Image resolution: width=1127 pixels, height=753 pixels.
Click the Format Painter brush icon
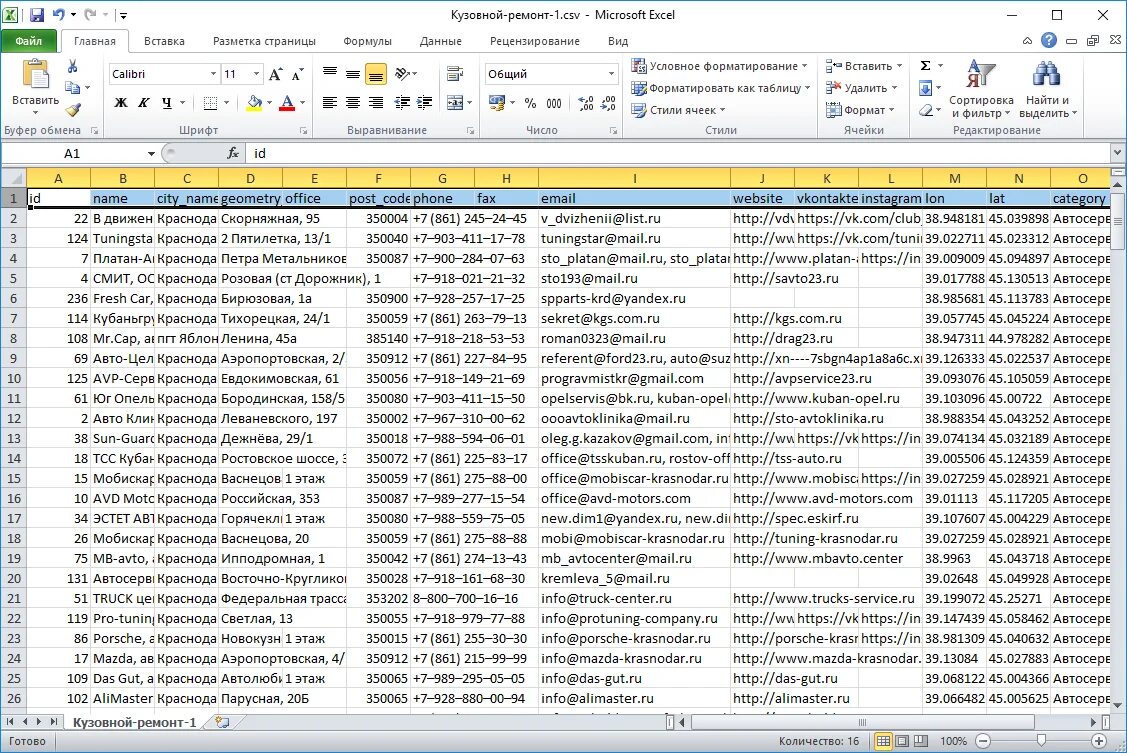pos(73,109)
